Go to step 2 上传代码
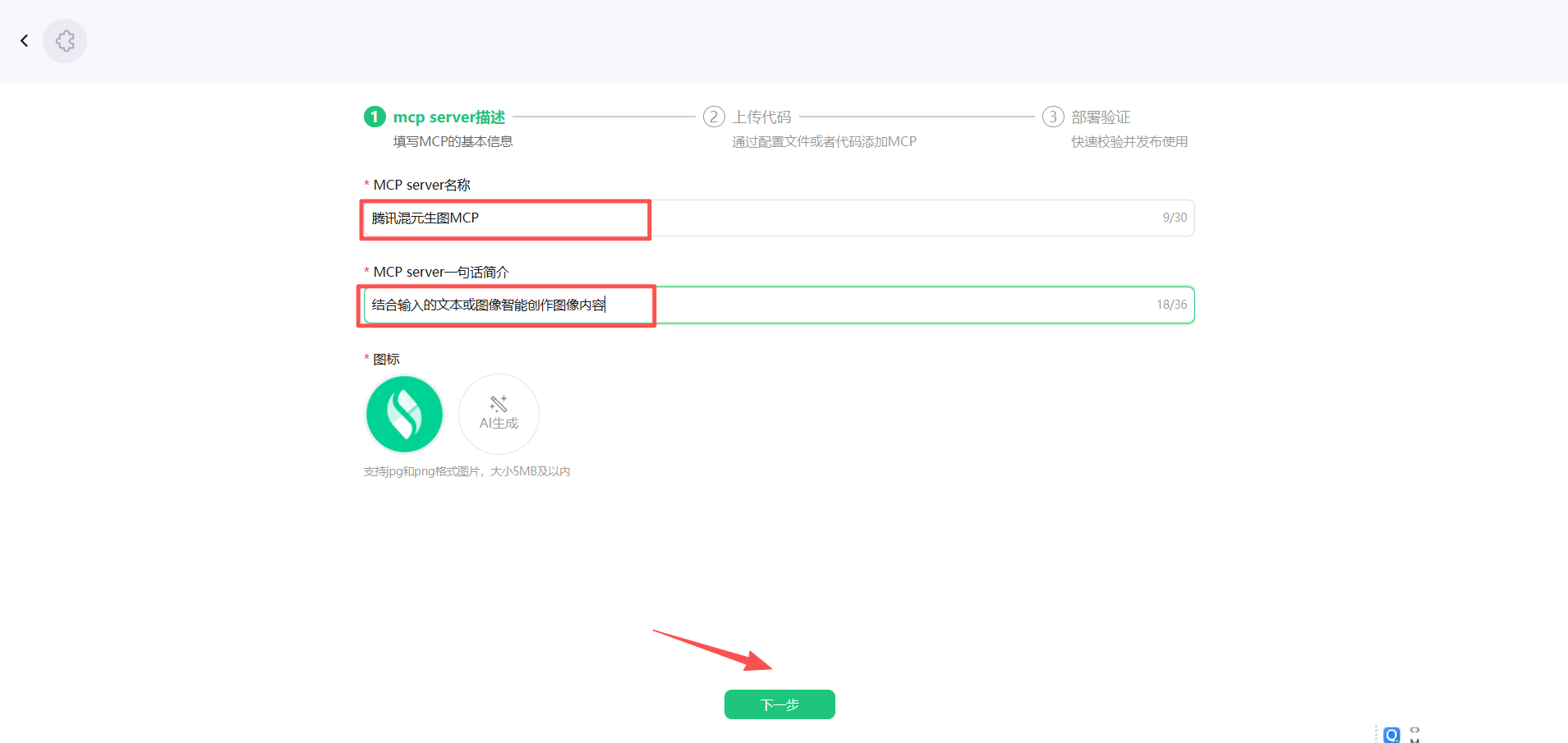The height and width of the screenshot is (743, 1568). click(747, 117)
